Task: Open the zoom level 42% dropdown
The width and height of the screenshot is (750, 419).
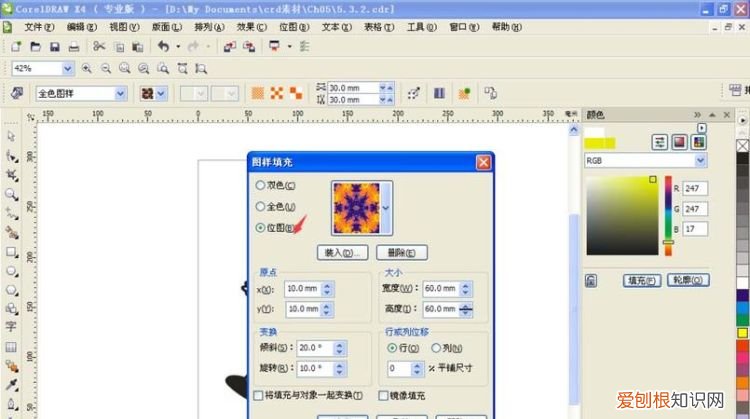Action: coord(67,68)
